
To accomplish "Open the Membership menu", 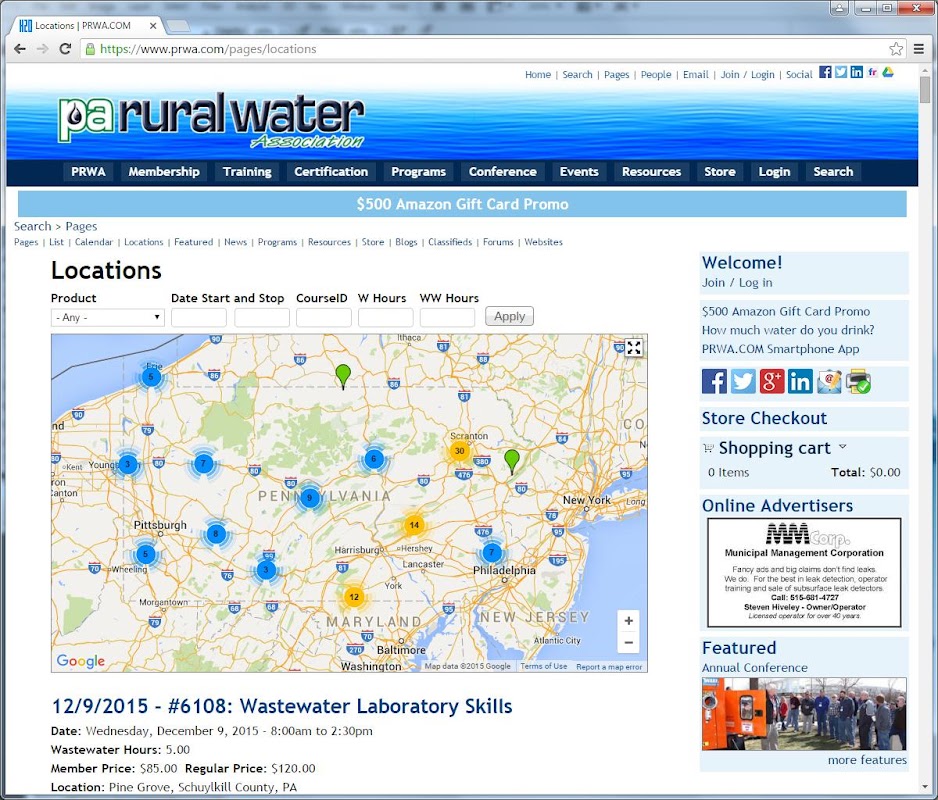I will point(164,172).
